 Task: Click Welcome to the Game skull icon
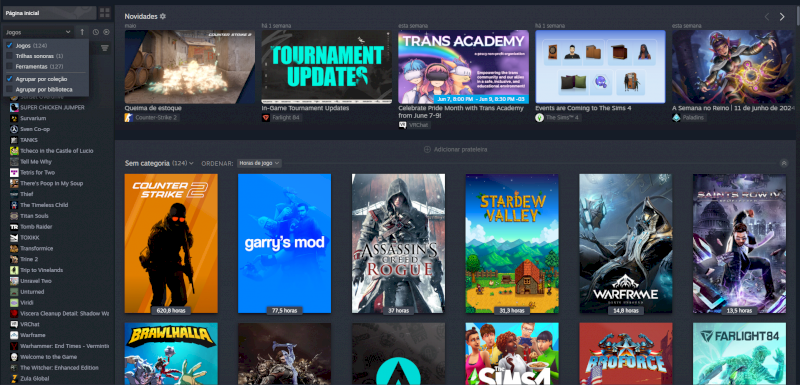point(14,357)
